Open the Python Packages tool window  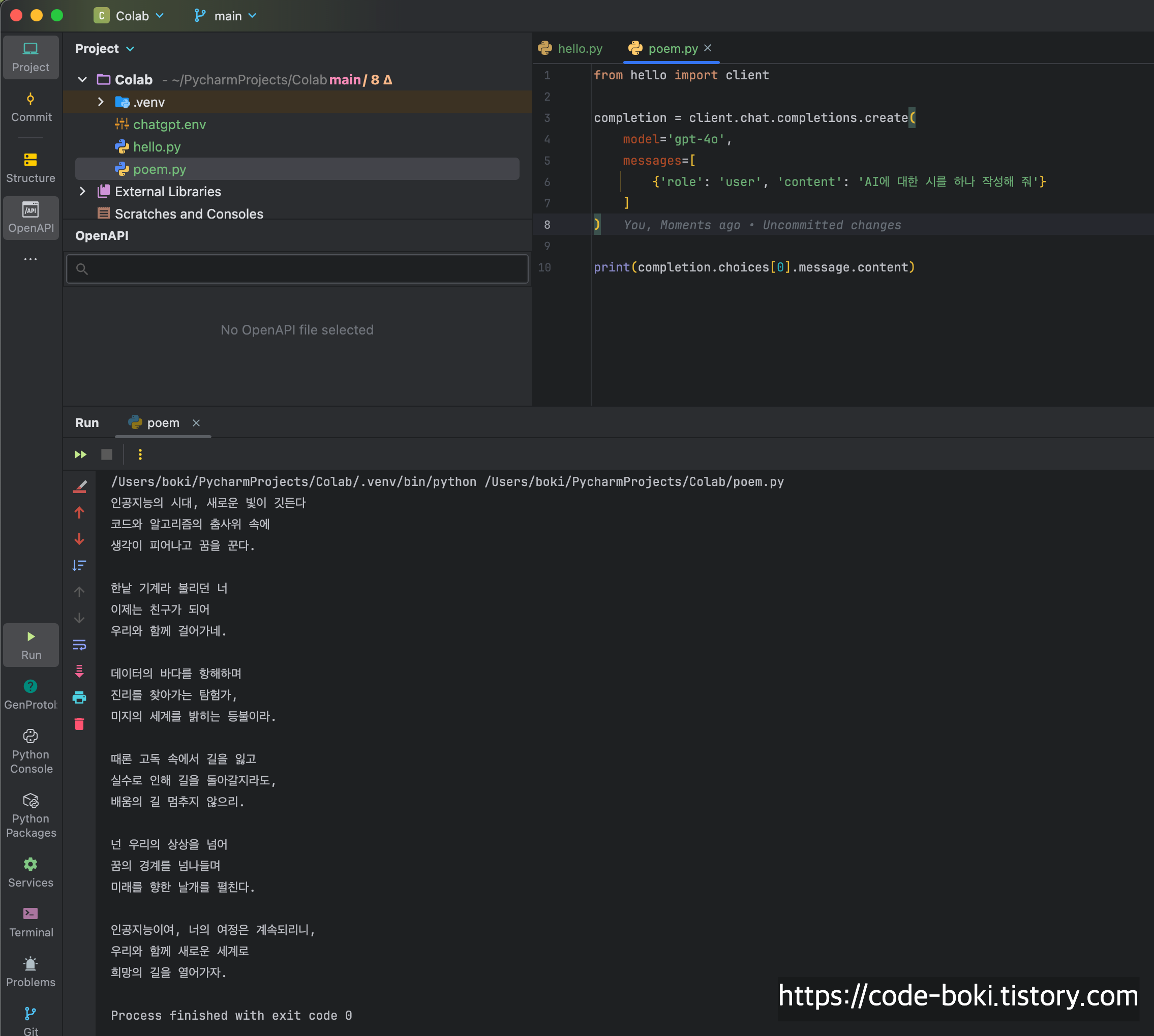click(31, 816)
